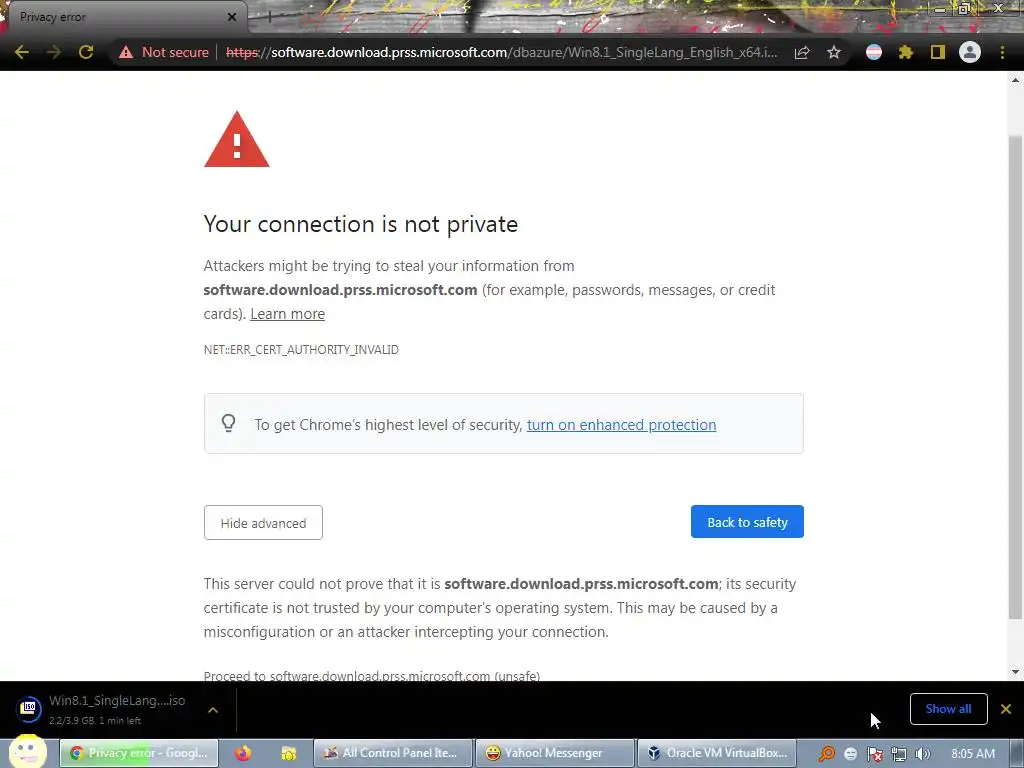The width and height of the screenshot is (1024, 768).
Task: Reload the page with the refresh icon
Action: (x=86, y=52)
